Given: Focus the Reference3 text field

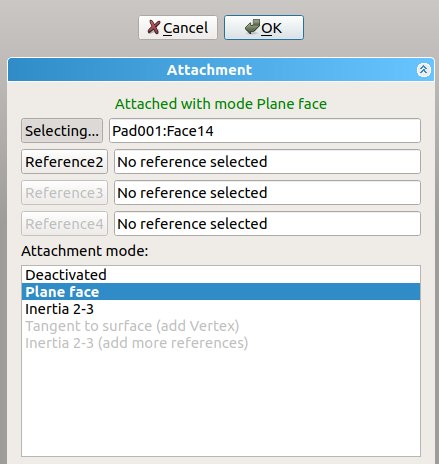Looking at the screenshot, I should pos(267,193).
